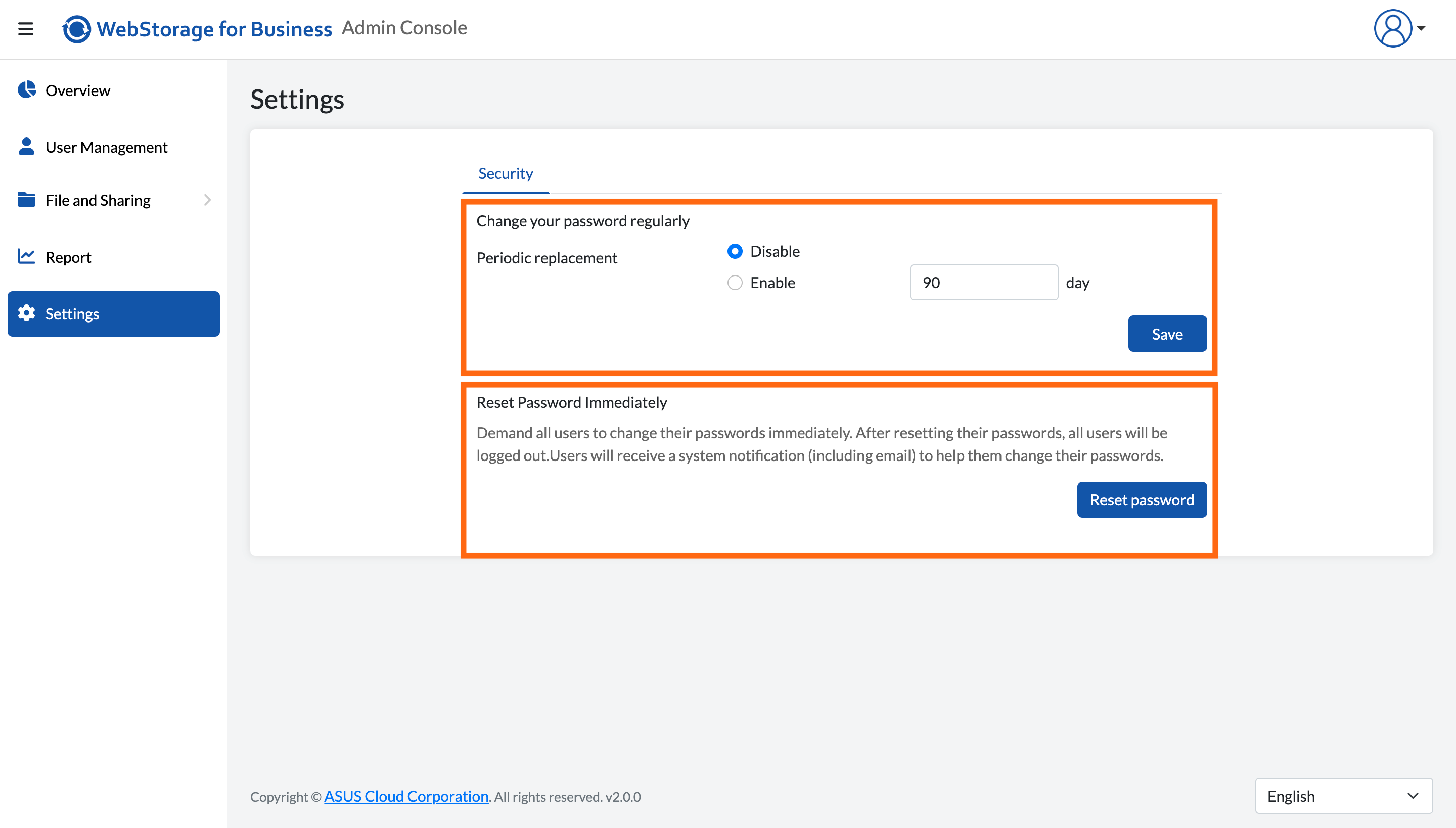Click the Save button
The image size is (1456, 828).
1167,334
